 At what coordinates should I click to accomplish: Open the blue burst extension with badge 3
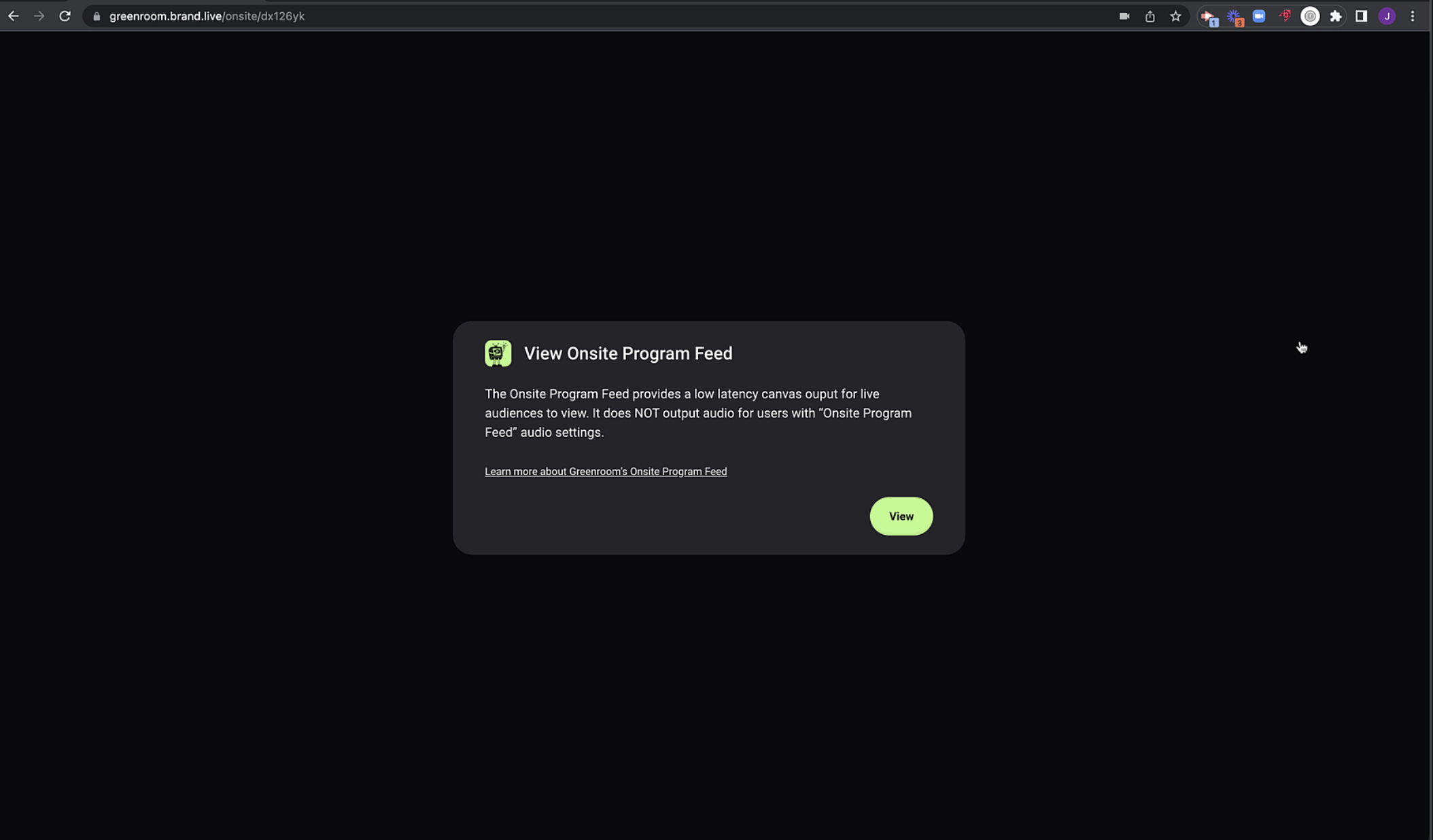click(1234, 17)
